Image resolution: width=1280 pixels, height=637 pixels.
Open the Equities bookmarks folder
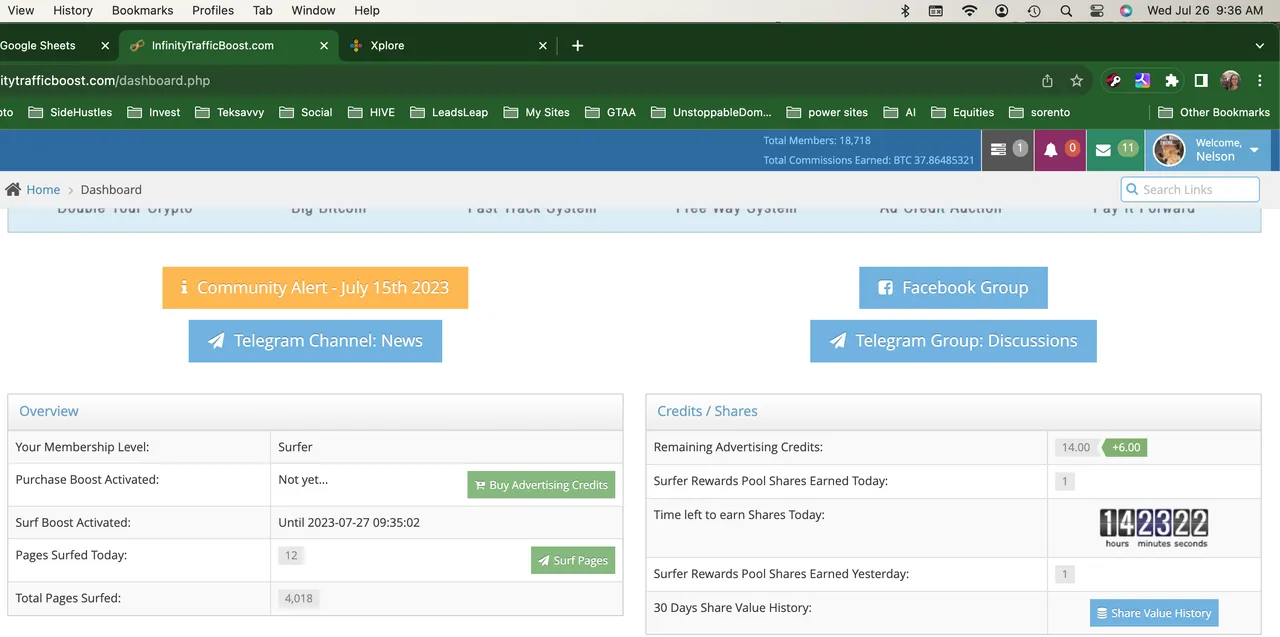click(962, 112)
